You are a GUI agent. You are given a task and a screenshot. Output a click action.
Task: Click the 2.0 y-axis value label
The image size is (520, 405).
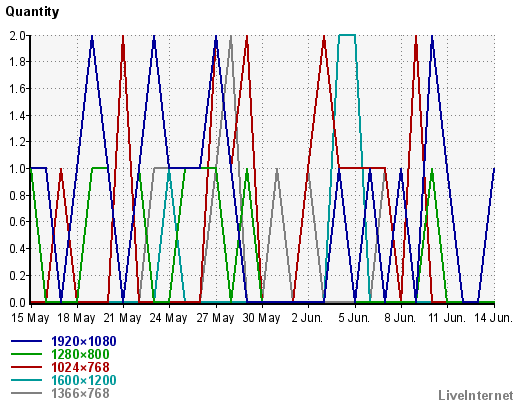point(18,35)
